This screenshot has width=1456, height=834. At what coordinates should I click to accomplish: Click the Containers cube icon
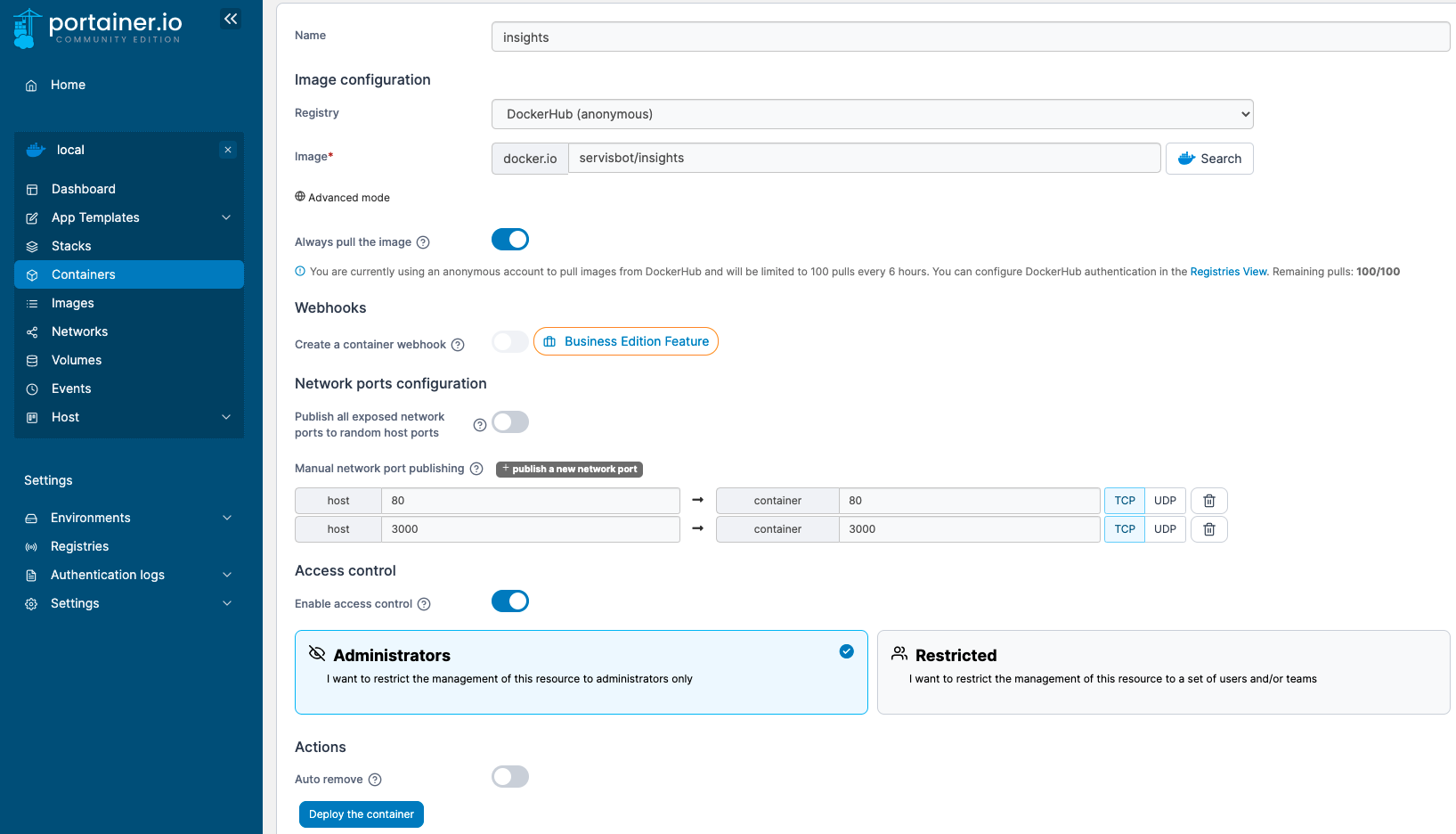coord(32,275)
